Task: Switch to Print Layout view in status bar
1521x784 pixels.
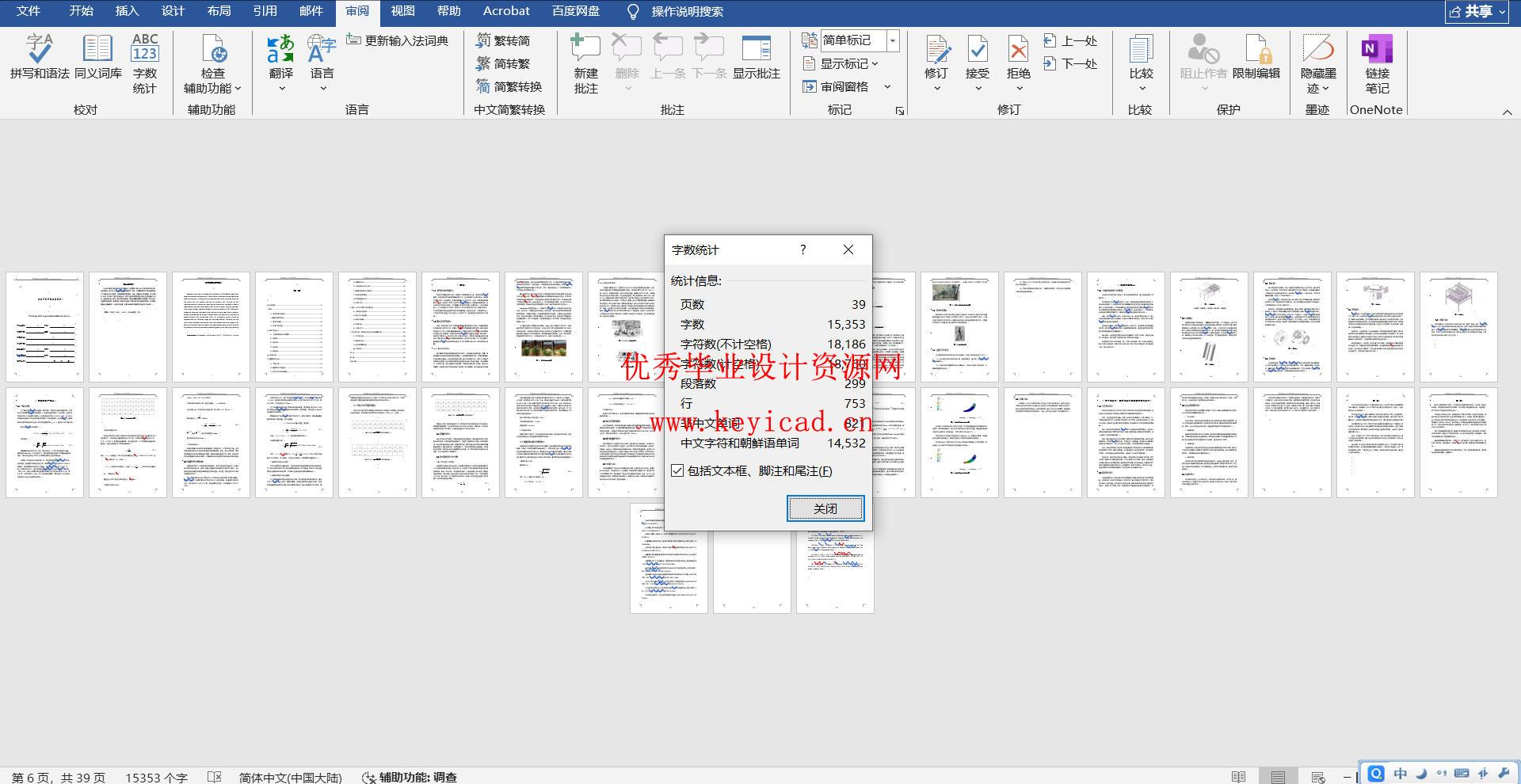Action: pyautogui.click(x=1278, y=777)
